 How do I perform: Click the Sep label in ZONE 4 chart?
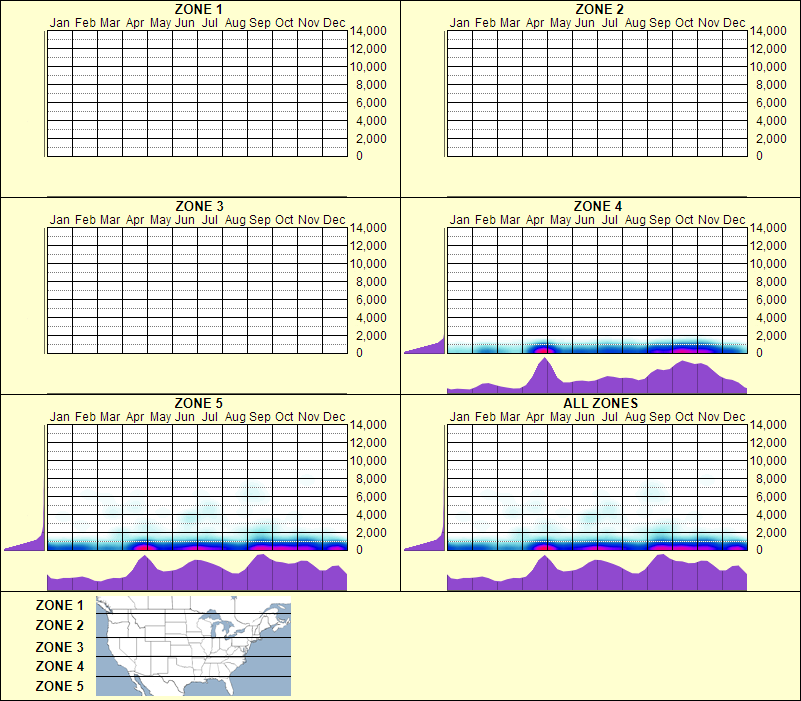tap(659, 220)
